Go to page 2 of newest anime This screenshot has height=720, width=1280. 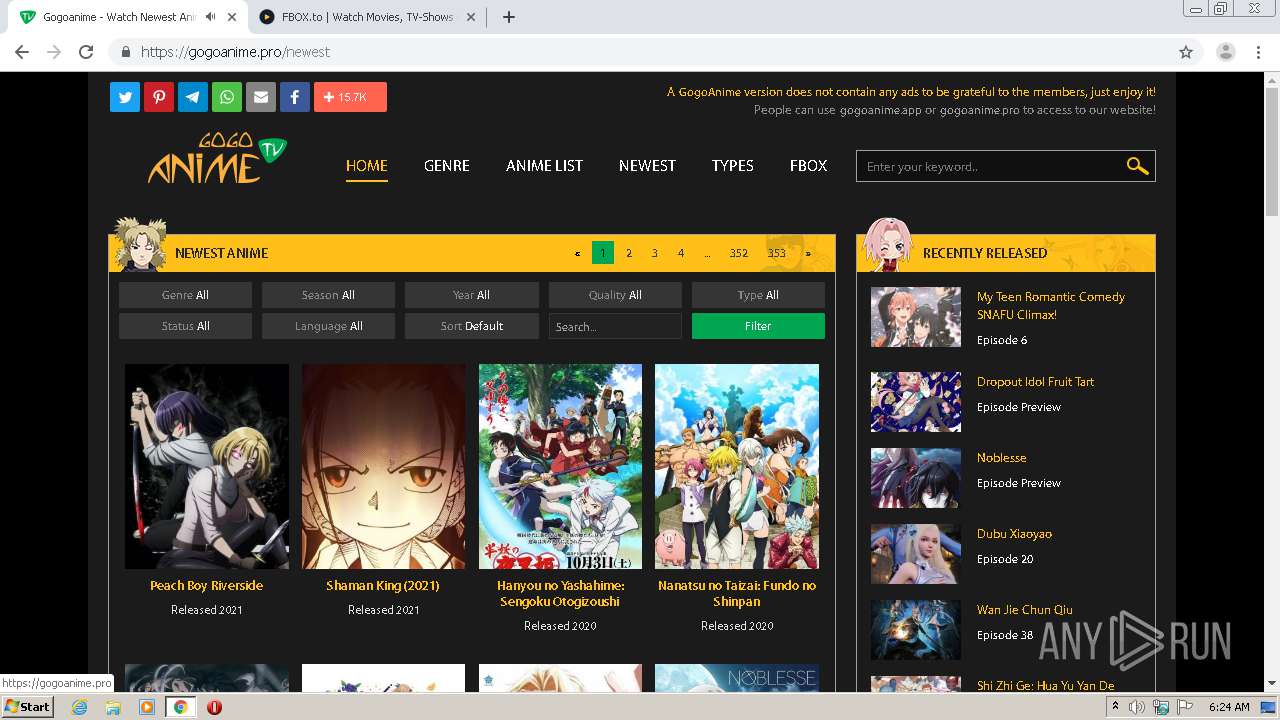[x=629, y=253]
